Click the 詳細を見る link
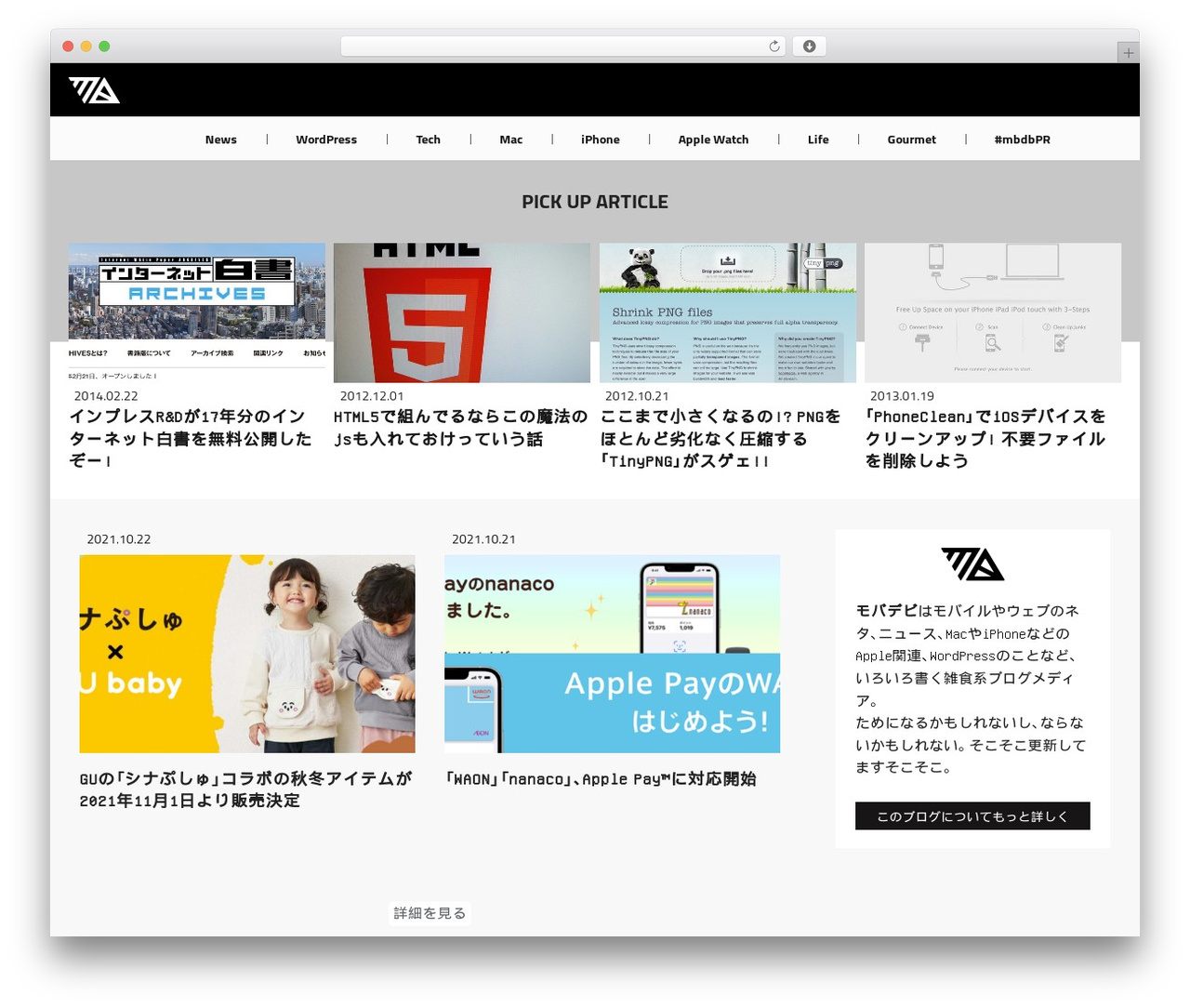 coord(430,913)
